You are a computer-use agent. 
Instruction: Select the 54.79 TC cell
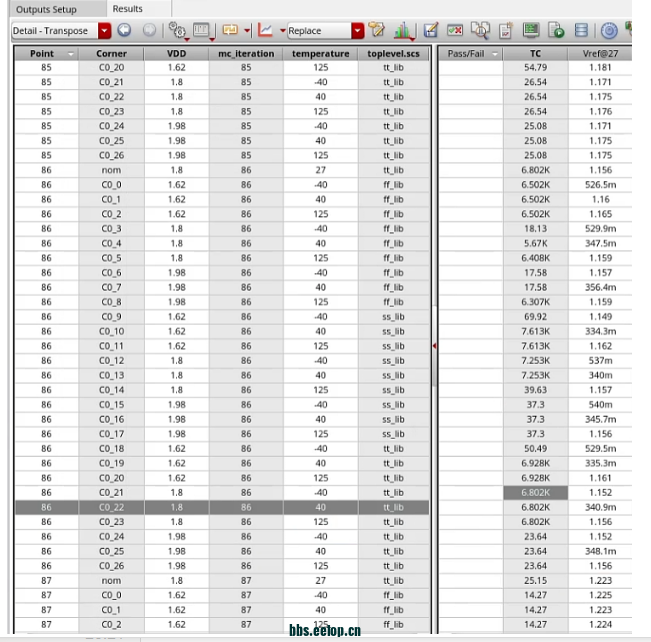pyautogui.click(x=535, y=67)
